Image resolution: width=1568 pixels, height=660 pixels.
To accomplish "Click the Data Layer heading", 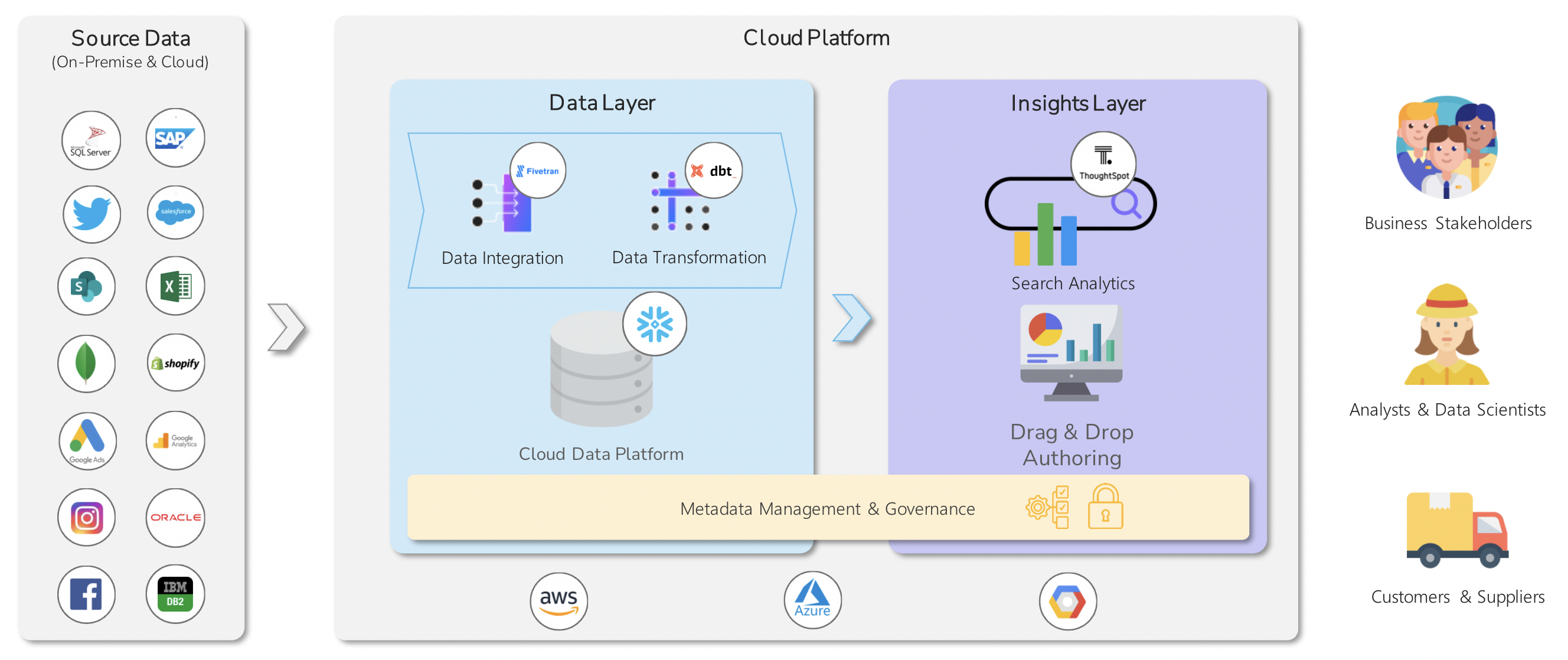I will tap(602, 103).
